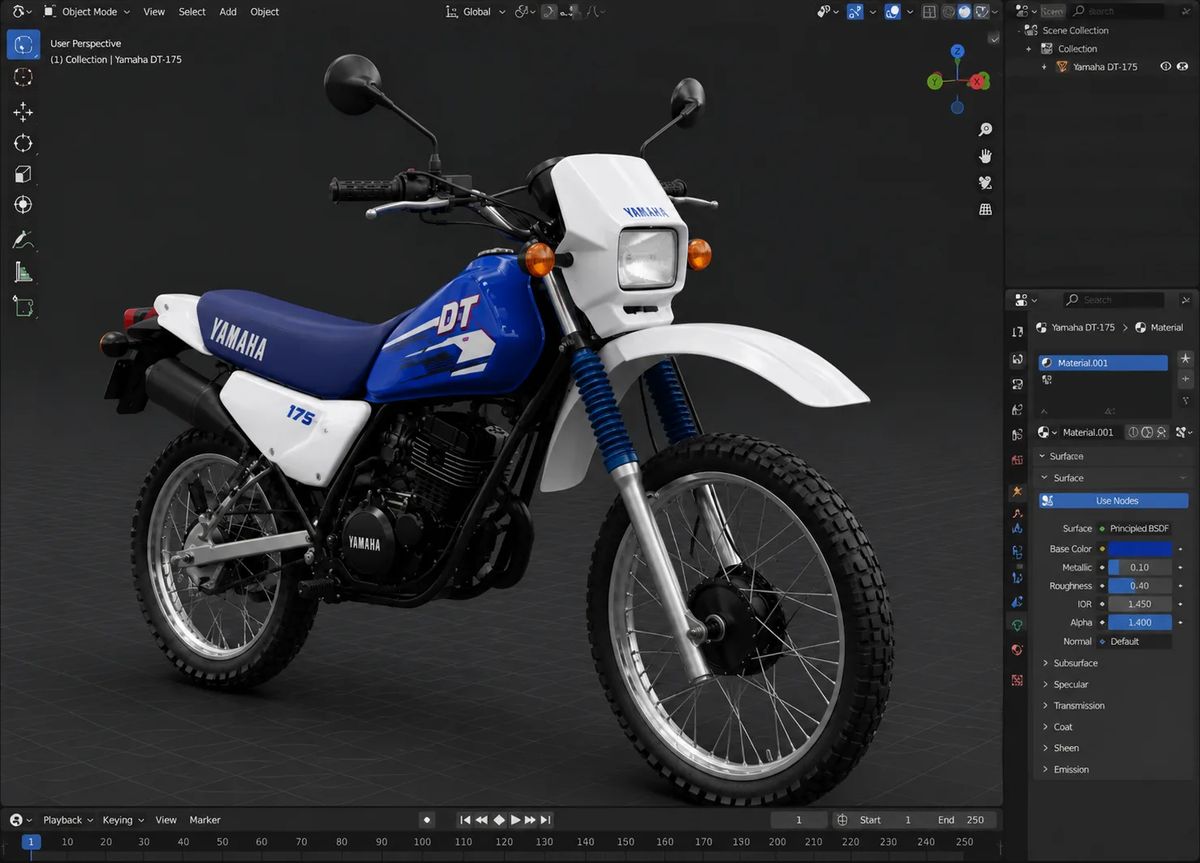The height and width of the screenshot is (863, 1200).
Task: Open the timeline Playback menu
Action: coord(68,820)
